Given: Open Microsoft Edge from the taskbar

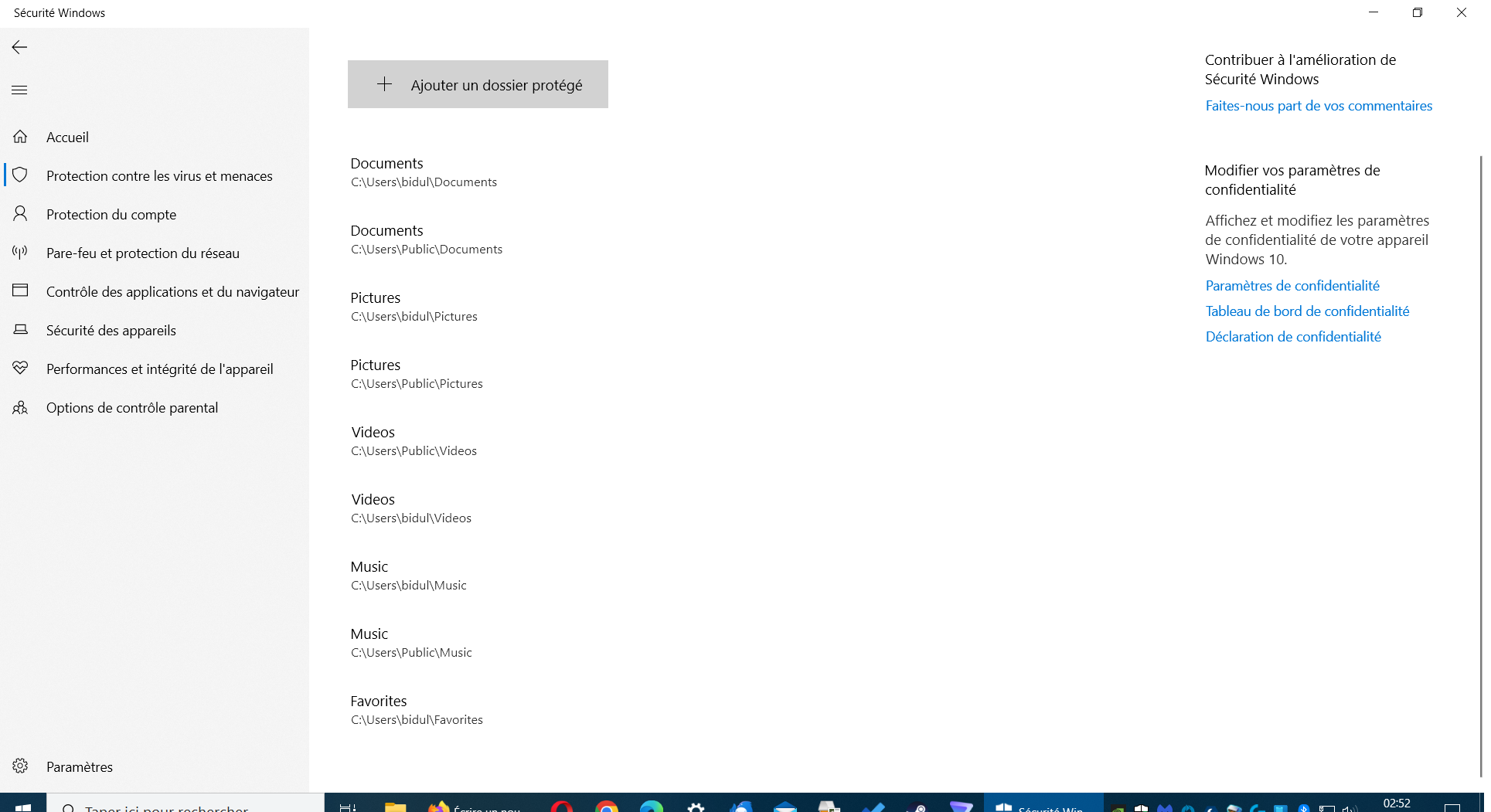Looking at the screenshot, I should pyautogui.click(x=652, y=806).
